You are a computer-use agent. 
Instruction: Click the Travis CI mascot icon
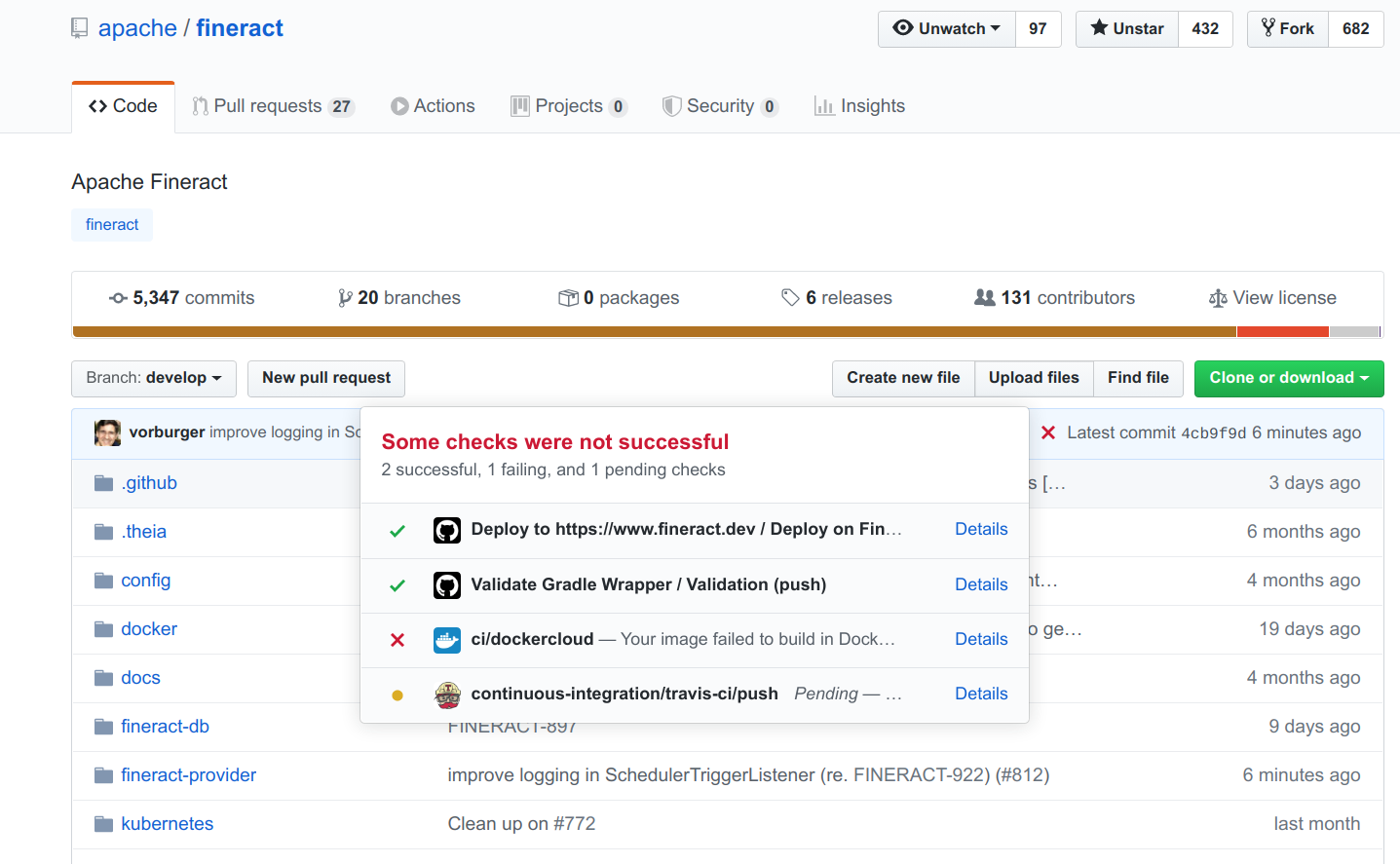tap(447, 695)
